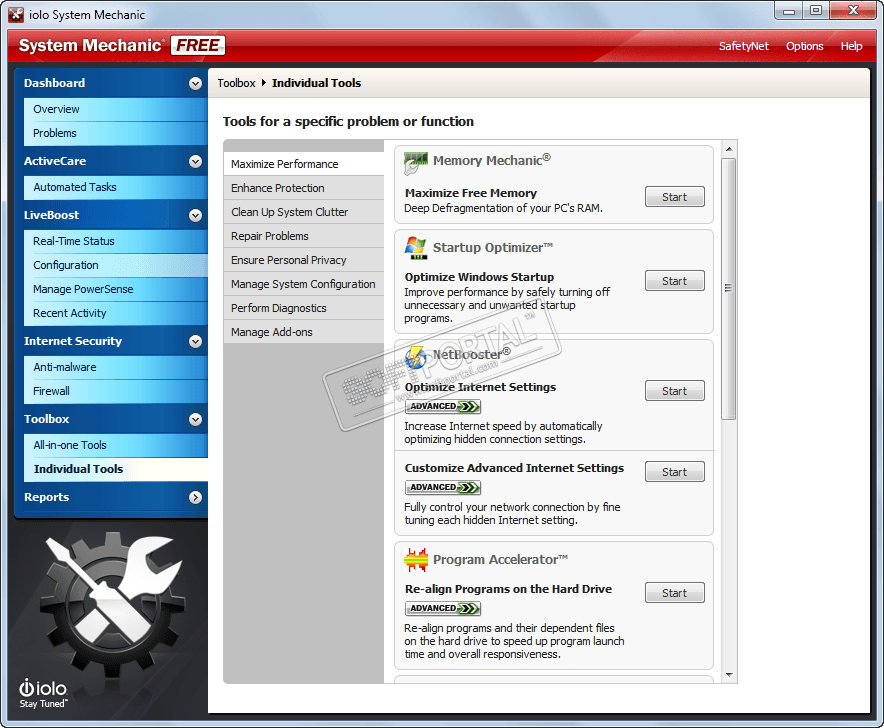Click the Individual Tools breadcrumb text
This screenshot has width=884, height=728.
[x=316, y=83]
